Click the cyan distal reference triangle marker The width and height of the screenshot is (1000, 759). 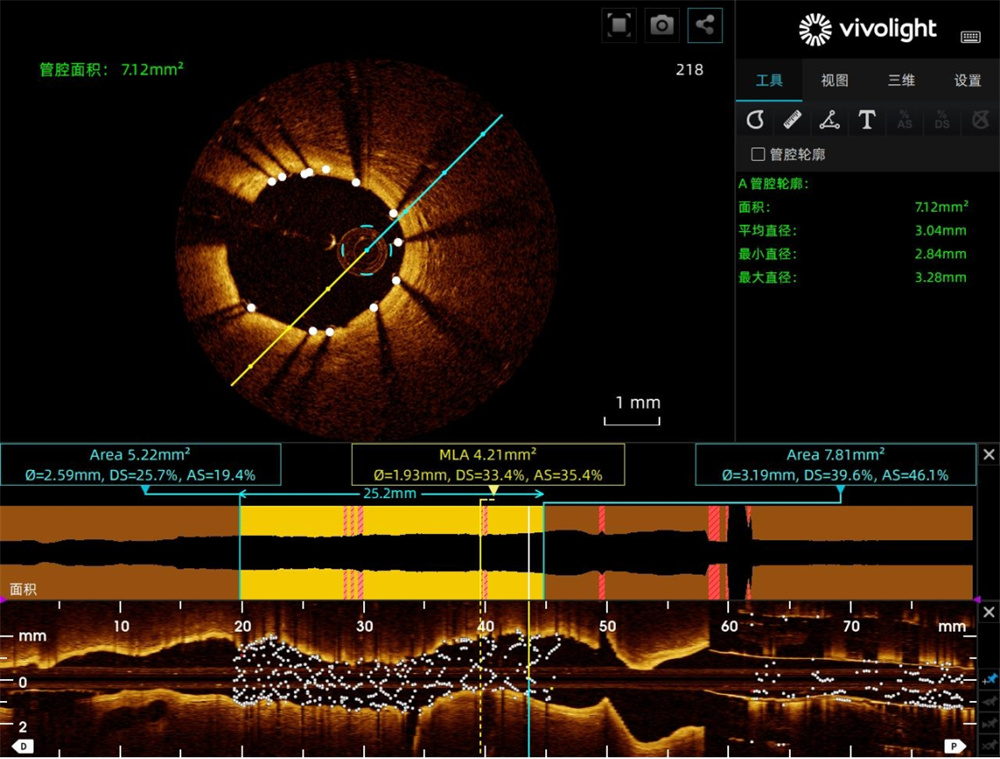pyautogui.click(x=145, y=490)
